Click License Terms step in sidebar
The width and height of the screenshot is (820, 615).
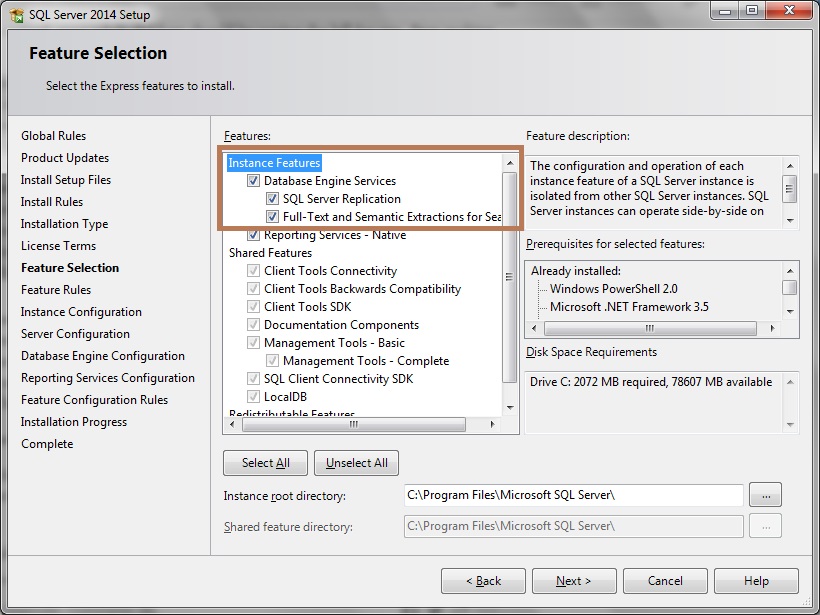59,246
